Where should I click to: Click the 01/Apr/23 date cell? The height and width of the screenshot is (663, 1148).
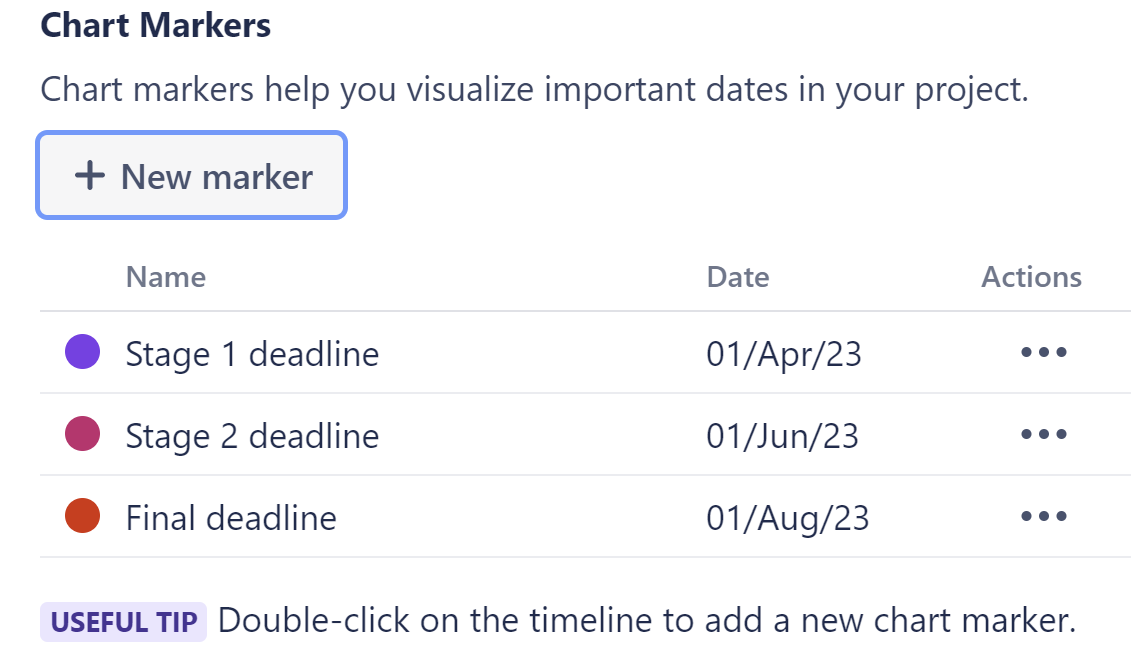[784, 354]
